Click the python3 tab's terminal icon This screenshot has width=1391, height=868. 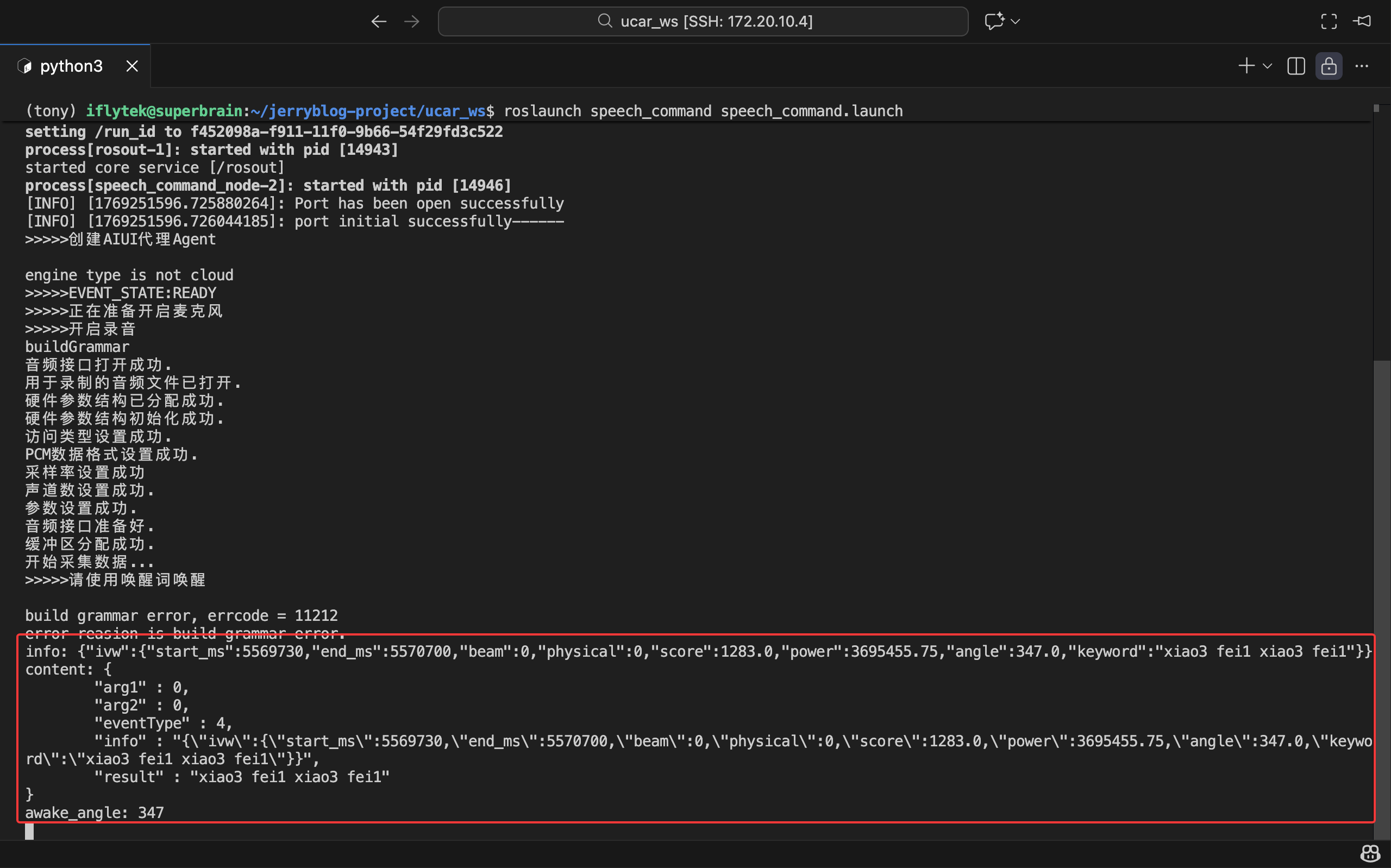coord(24,66)
